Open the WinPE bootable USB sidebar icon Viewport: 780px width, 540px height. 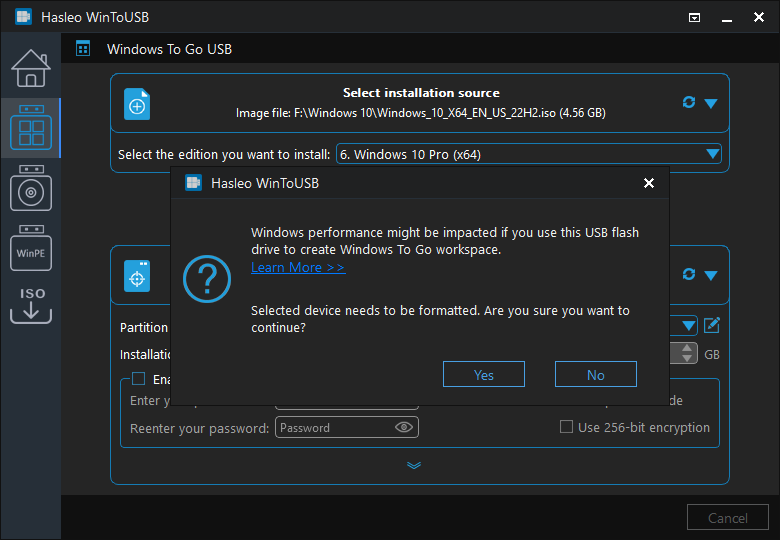(x=31, y=248)
